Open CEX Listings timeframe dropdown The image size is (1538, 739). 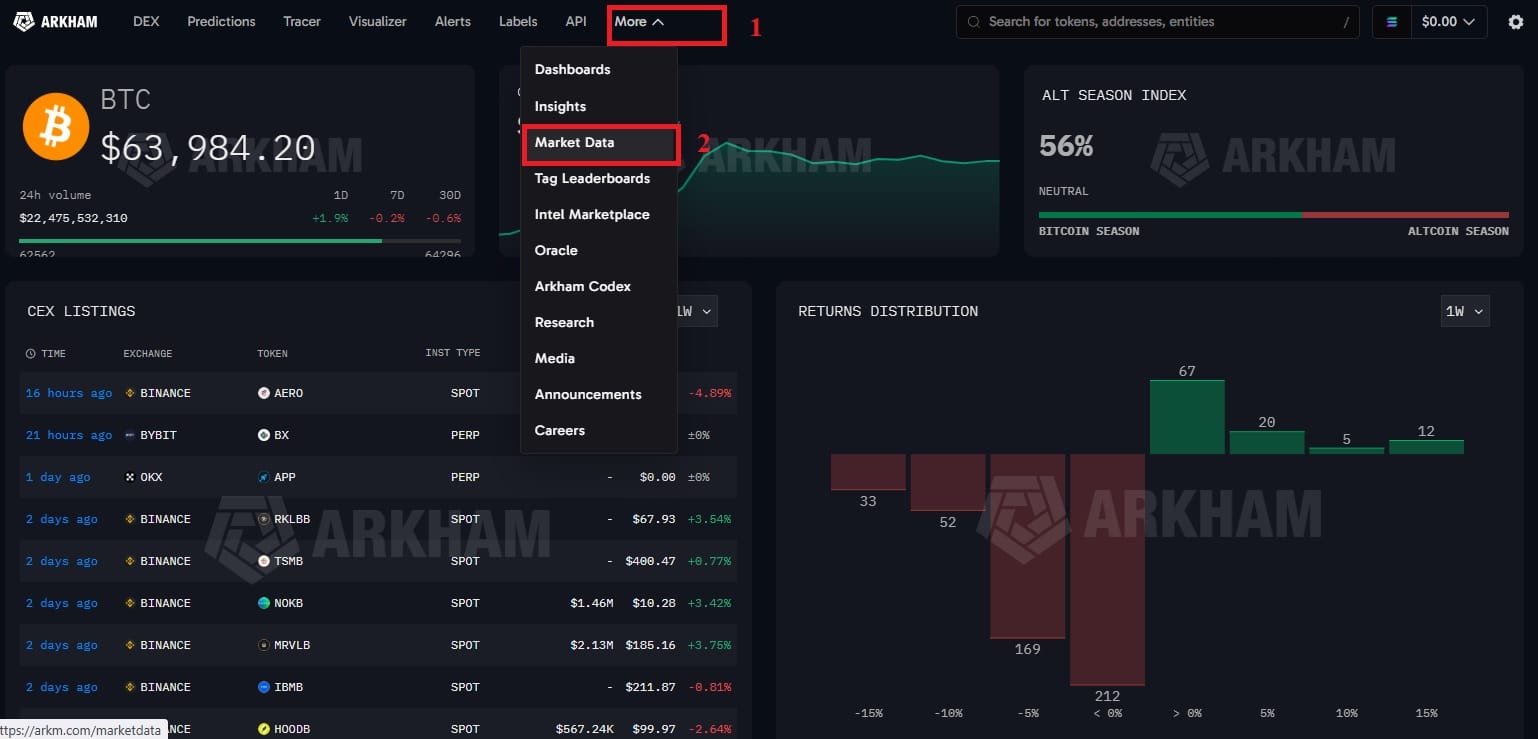pyautogui.click(x=694, y=311)
